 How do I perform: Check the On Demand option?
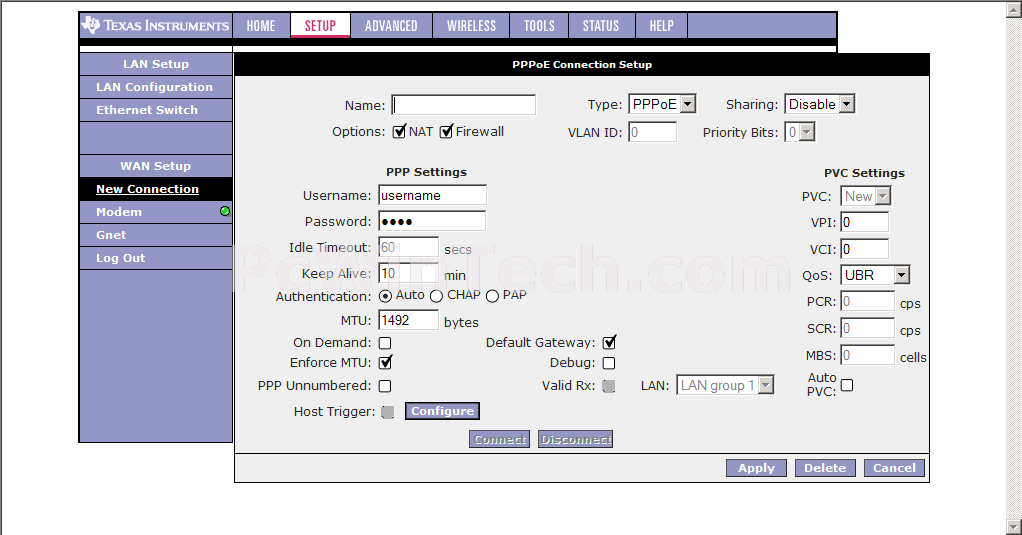point(385,343)
